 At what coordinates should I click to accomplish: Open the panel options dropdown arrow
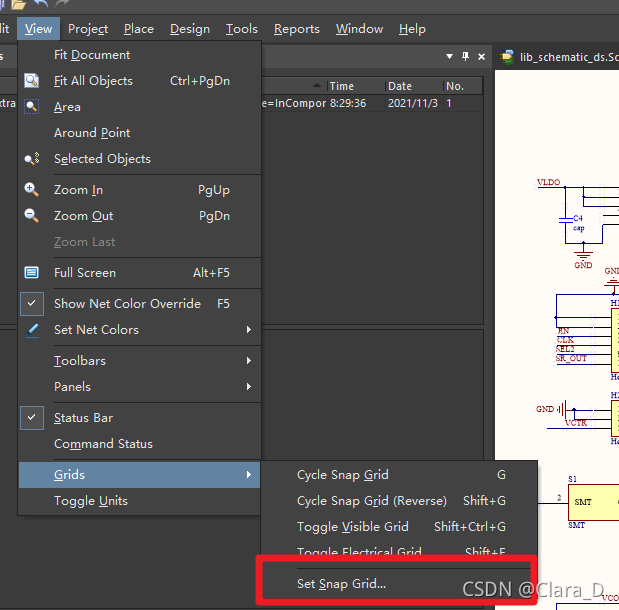(x=449, y=57)
